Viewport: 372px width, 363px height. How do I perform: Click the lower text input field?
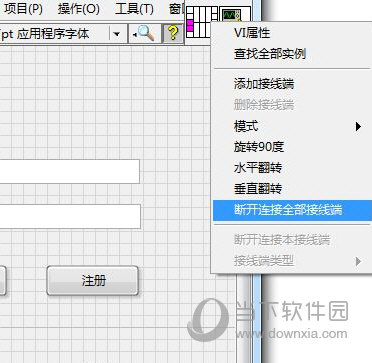coord(70,217)
